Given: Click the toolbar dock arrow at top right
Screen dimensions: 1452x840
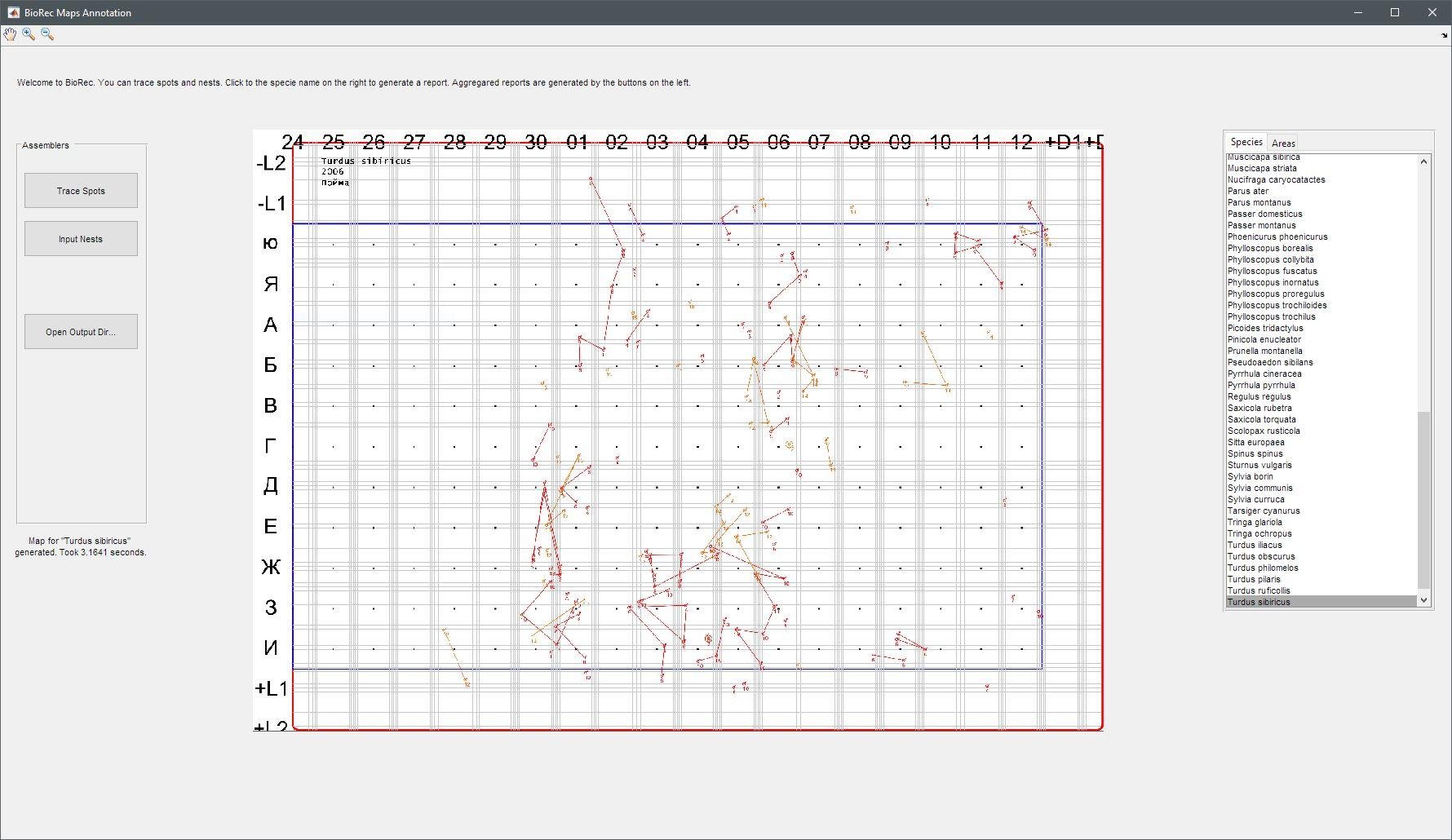Looking at the screenshot, I should tap(1444, 35).
